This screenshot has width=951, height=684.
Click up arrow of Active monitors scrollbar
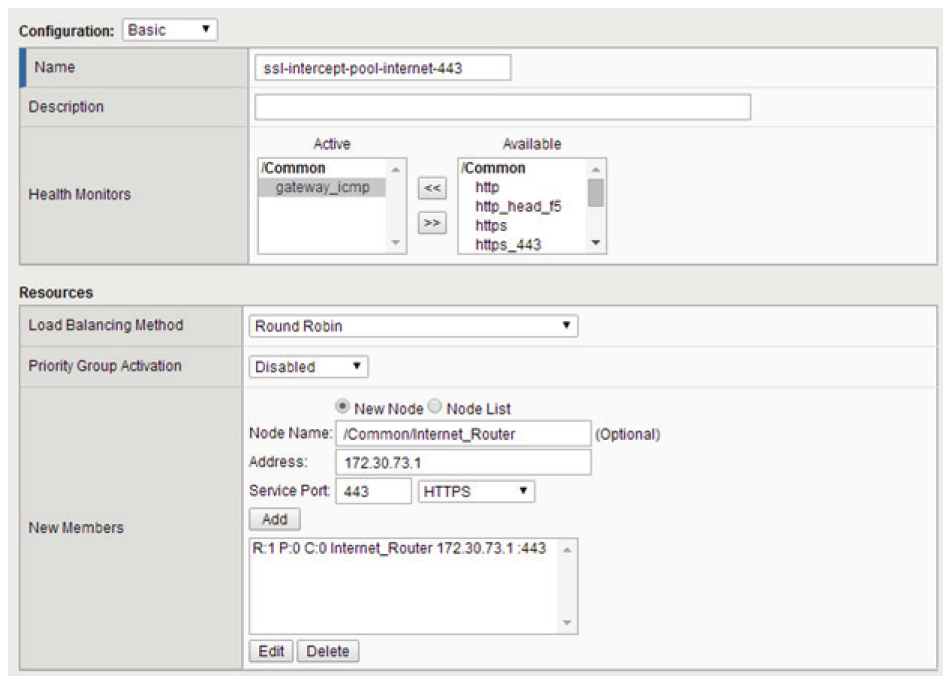pyautogui.click(x=395, y=170)
